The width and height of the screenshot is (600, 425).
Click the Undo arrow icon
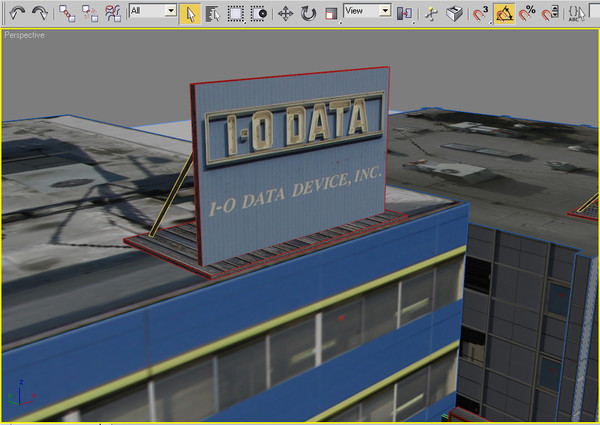17,13
